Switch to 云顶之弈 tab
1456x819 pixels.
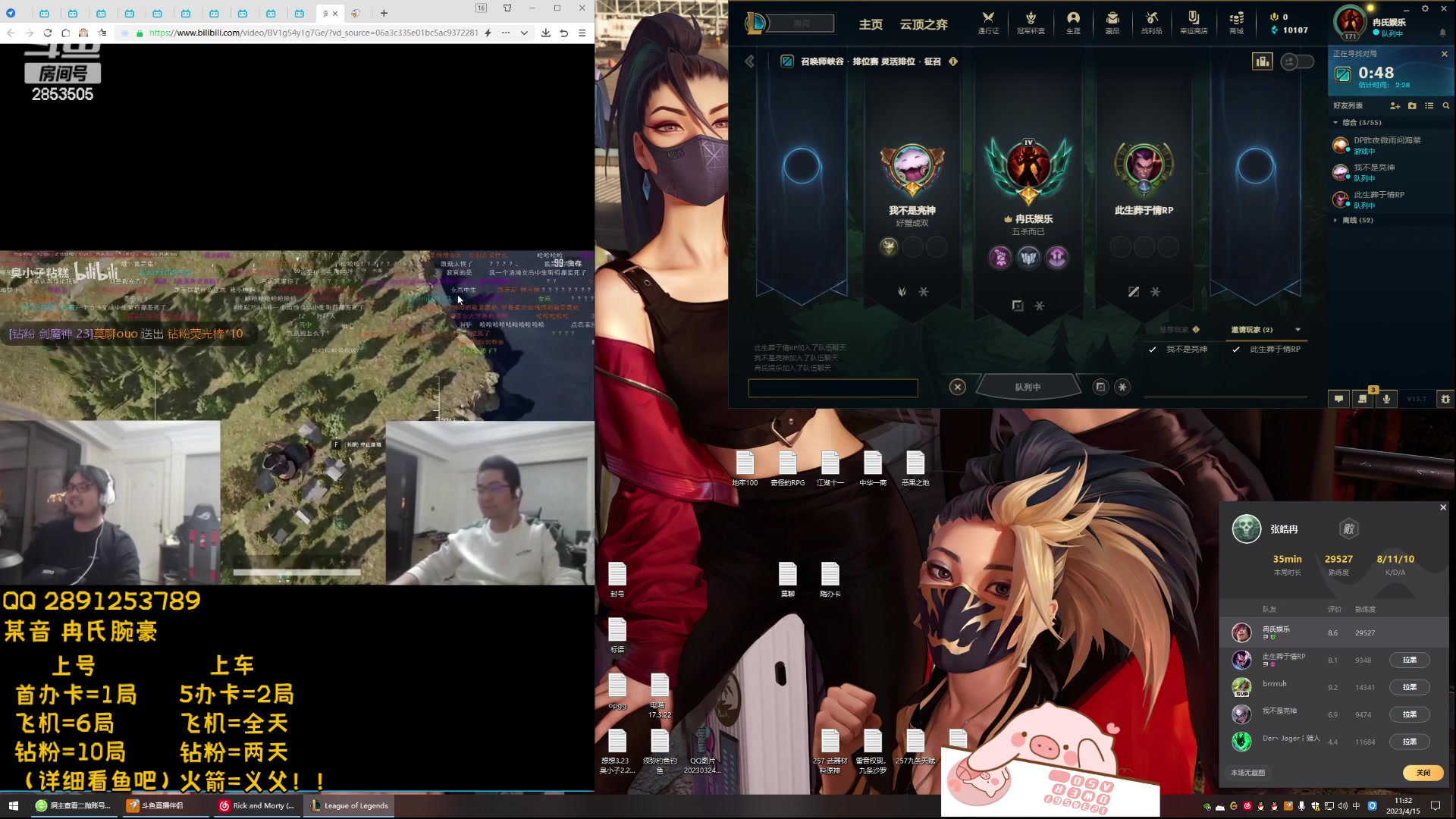924,24
